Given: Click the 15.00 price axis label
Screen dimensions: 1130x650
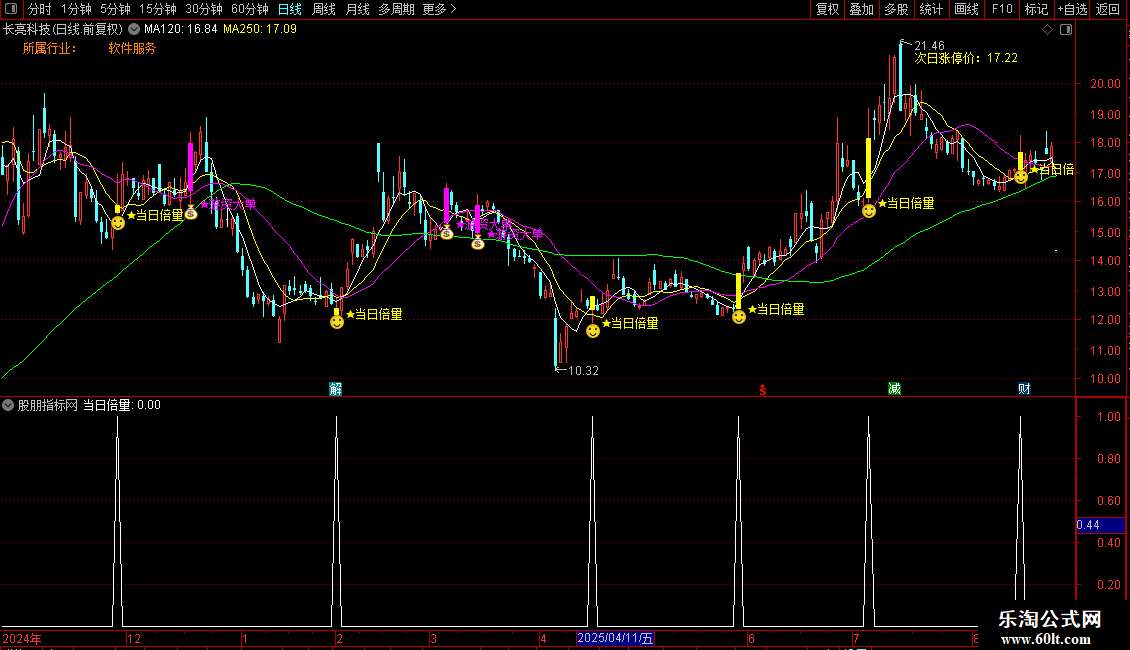Looking at the screenshot, I should coord(1105,233).
